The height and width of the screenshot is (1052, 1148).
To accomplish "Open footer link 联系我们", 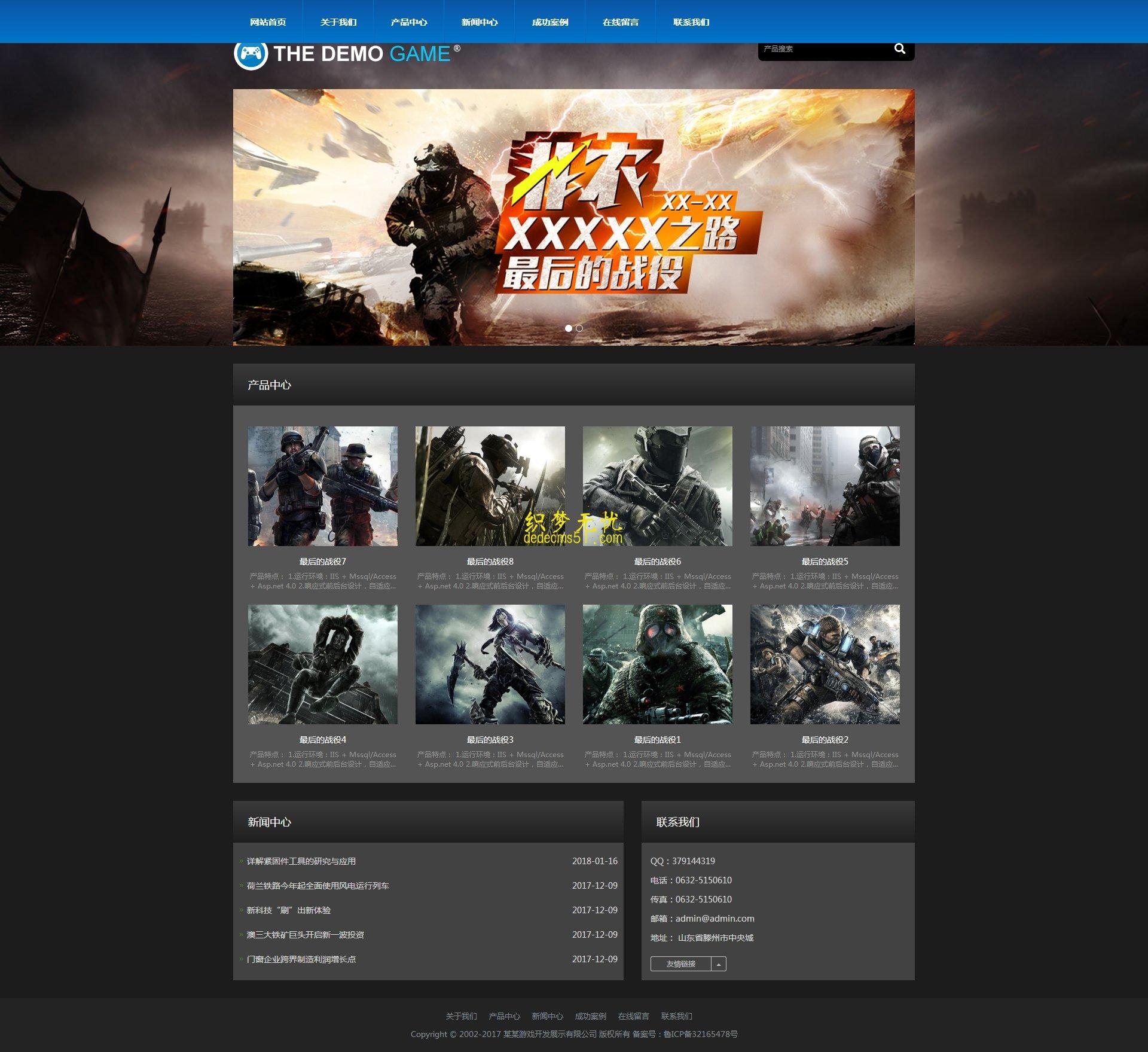I will (x=676, y=1016).
